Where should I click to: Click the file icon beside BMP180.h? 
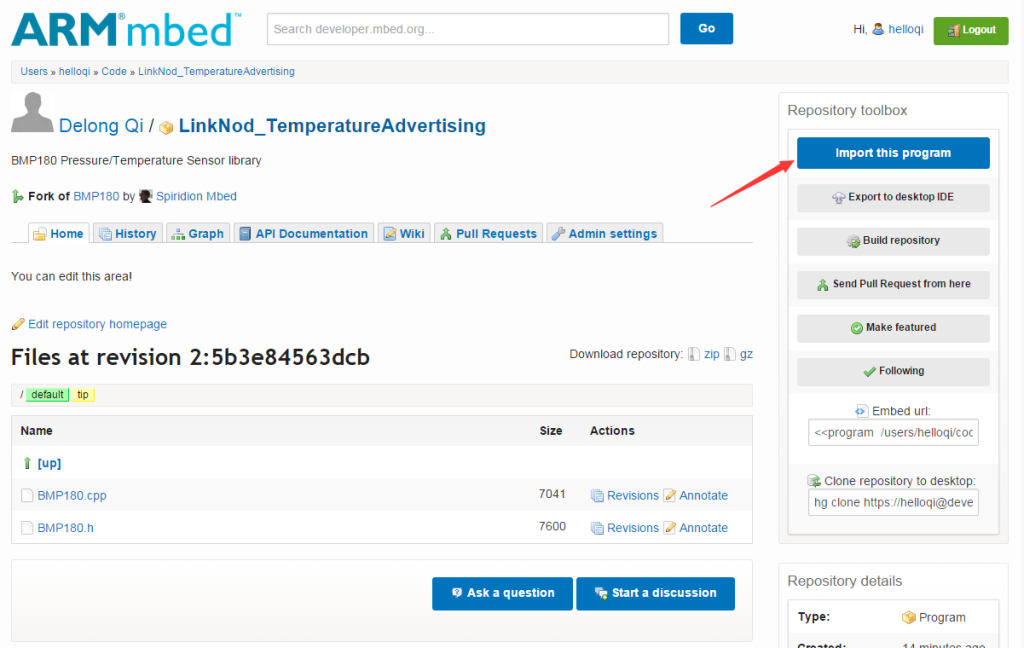tap(27, 528)
